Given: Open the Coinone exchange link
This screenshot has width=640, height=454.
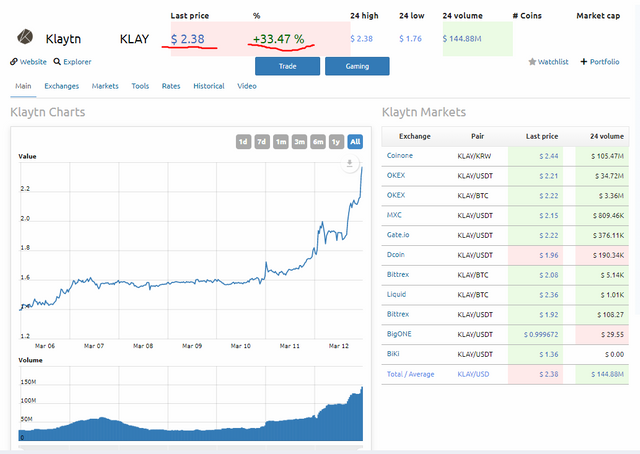Looking at the screenshot, I should coord(400,156).
